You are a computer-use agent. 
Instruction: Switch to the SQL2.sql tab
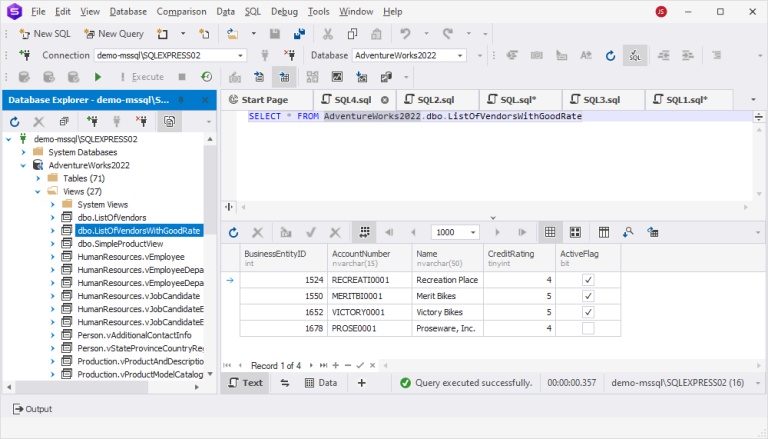point(435,100)
